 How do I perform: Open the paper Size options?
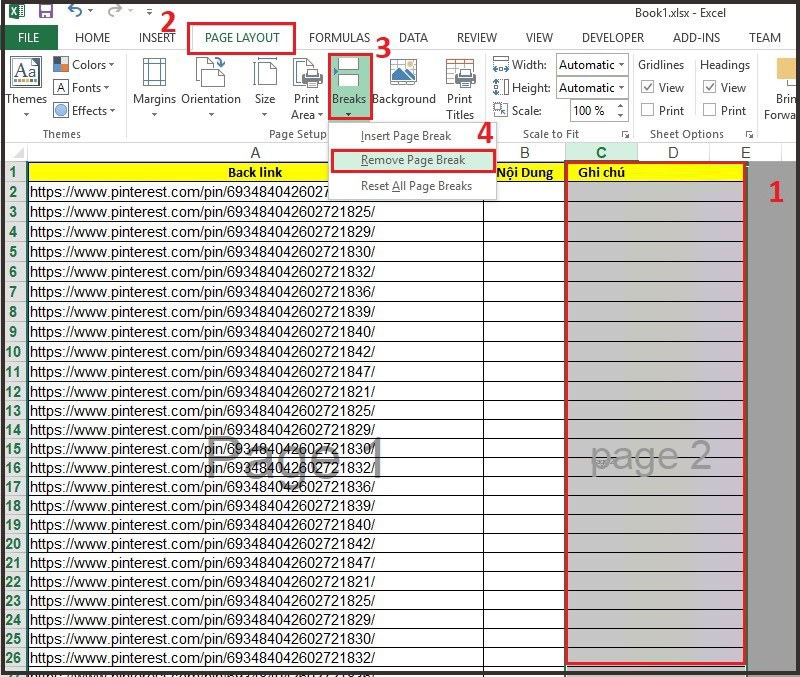(x=265, y=87)
